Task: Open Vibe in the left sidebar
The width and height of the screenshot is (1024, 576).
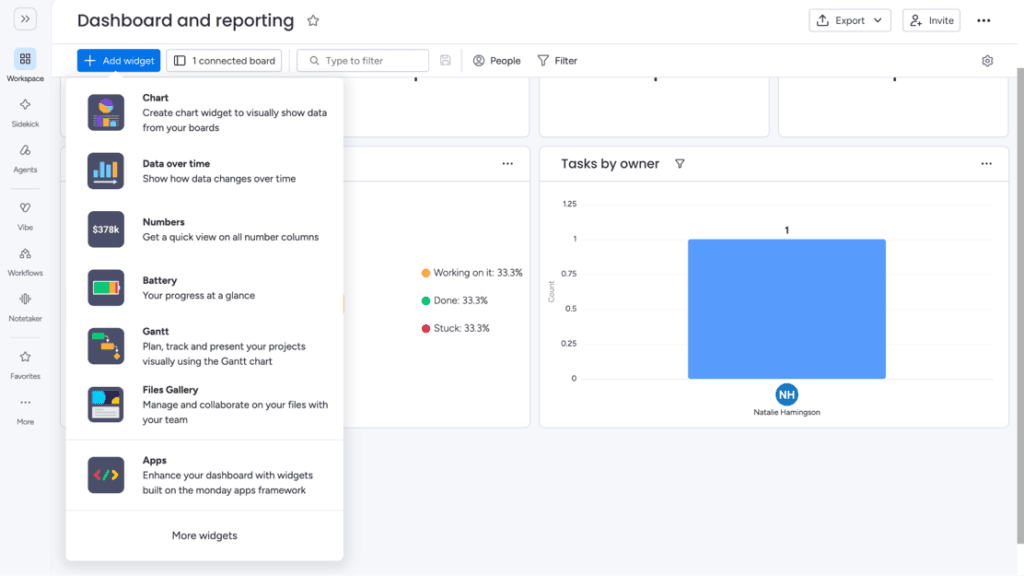Action: (x=25, y=216)
